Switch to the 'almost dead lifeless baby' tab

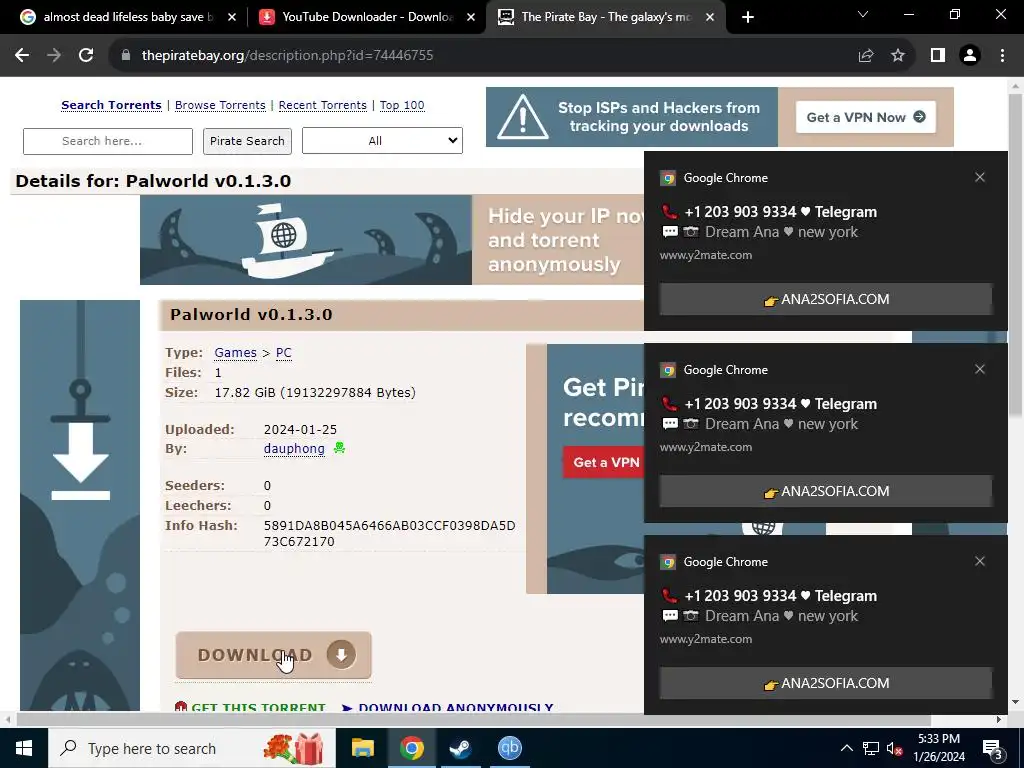pos(128,17)
